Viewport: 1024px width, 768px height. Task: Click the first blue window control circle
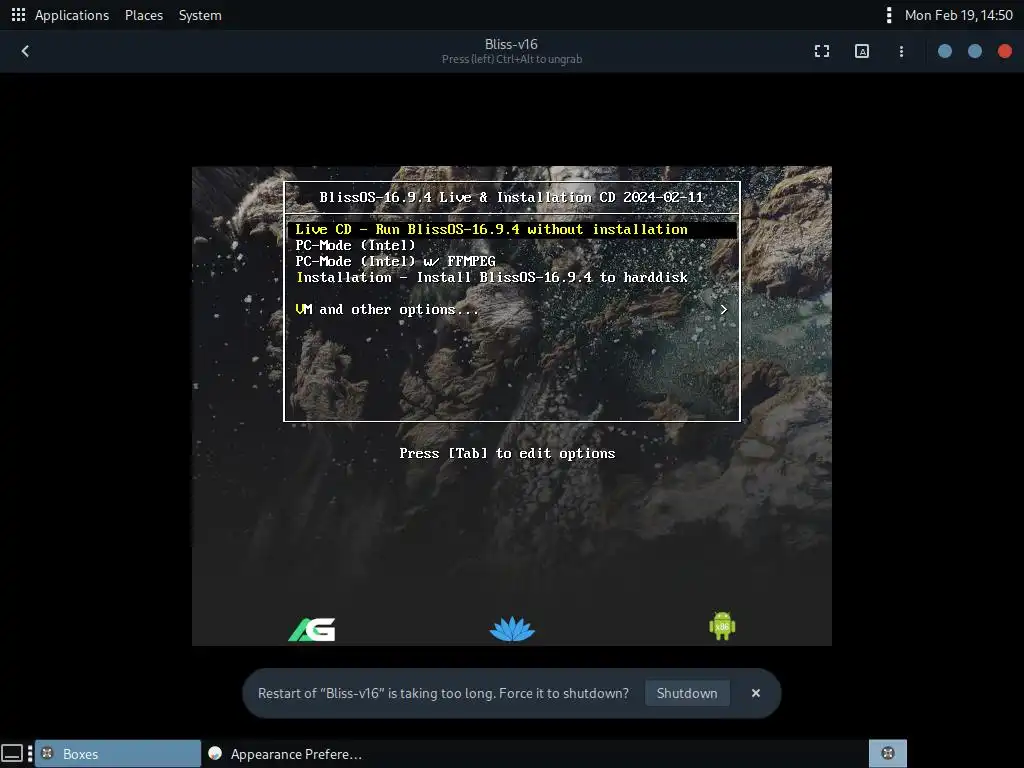(944, 51)
